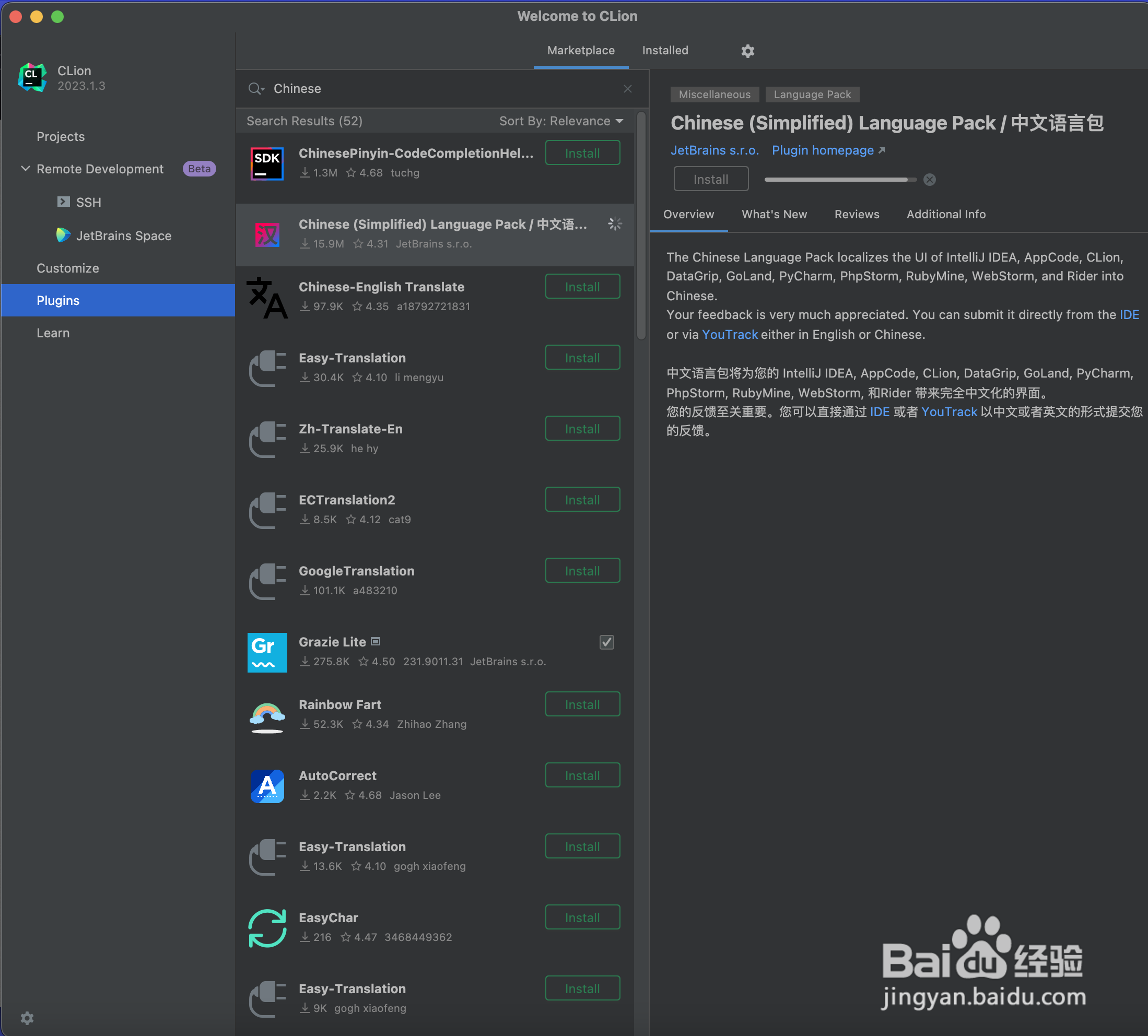Click the Language Pack tag
1148x1036 pixels.
coord(812,95)
